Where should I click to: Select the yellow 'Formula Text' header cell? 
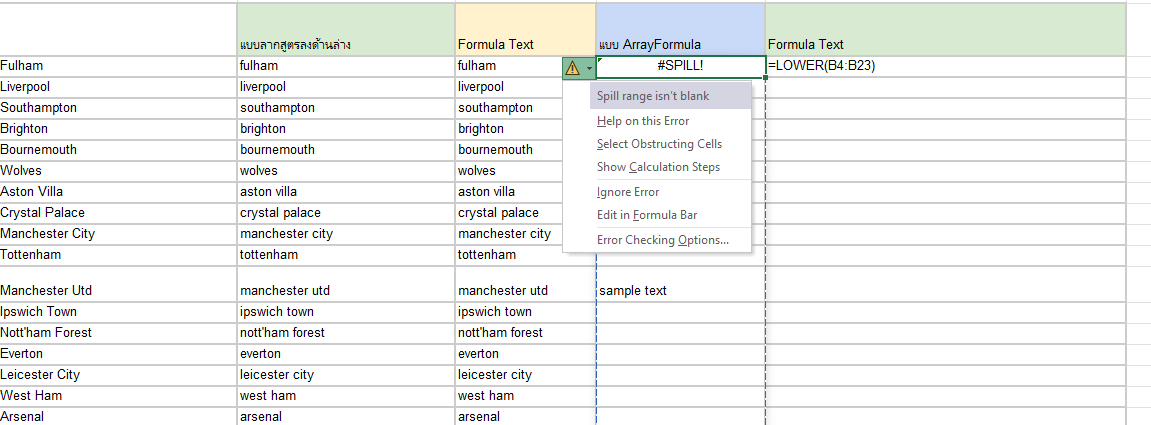[526, 29]
